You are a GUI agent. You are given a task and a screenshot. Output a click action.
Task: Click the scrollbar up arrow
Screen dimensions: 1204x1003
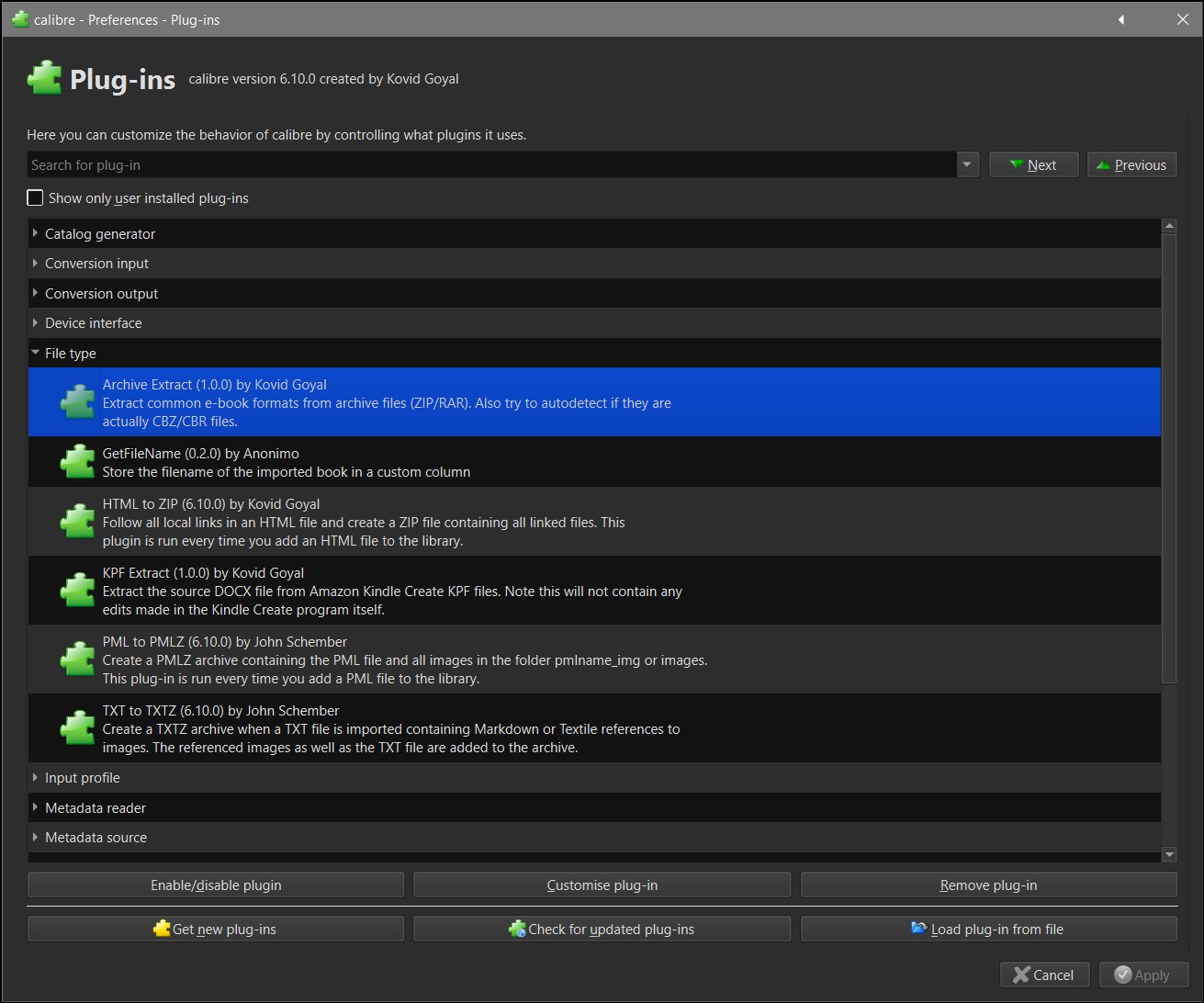[x=1169, y=226]
